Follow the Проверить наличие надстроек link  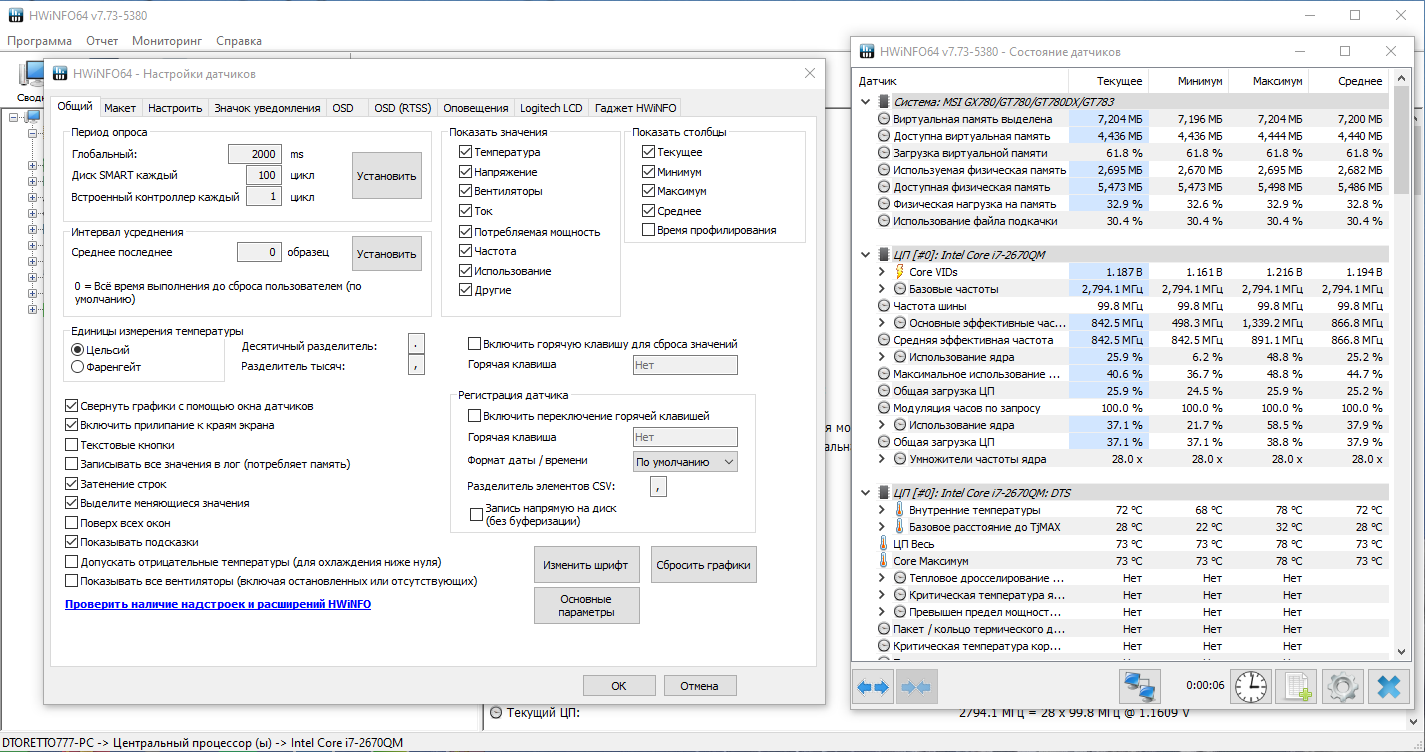pyautogui.click(x=218, y=604)
